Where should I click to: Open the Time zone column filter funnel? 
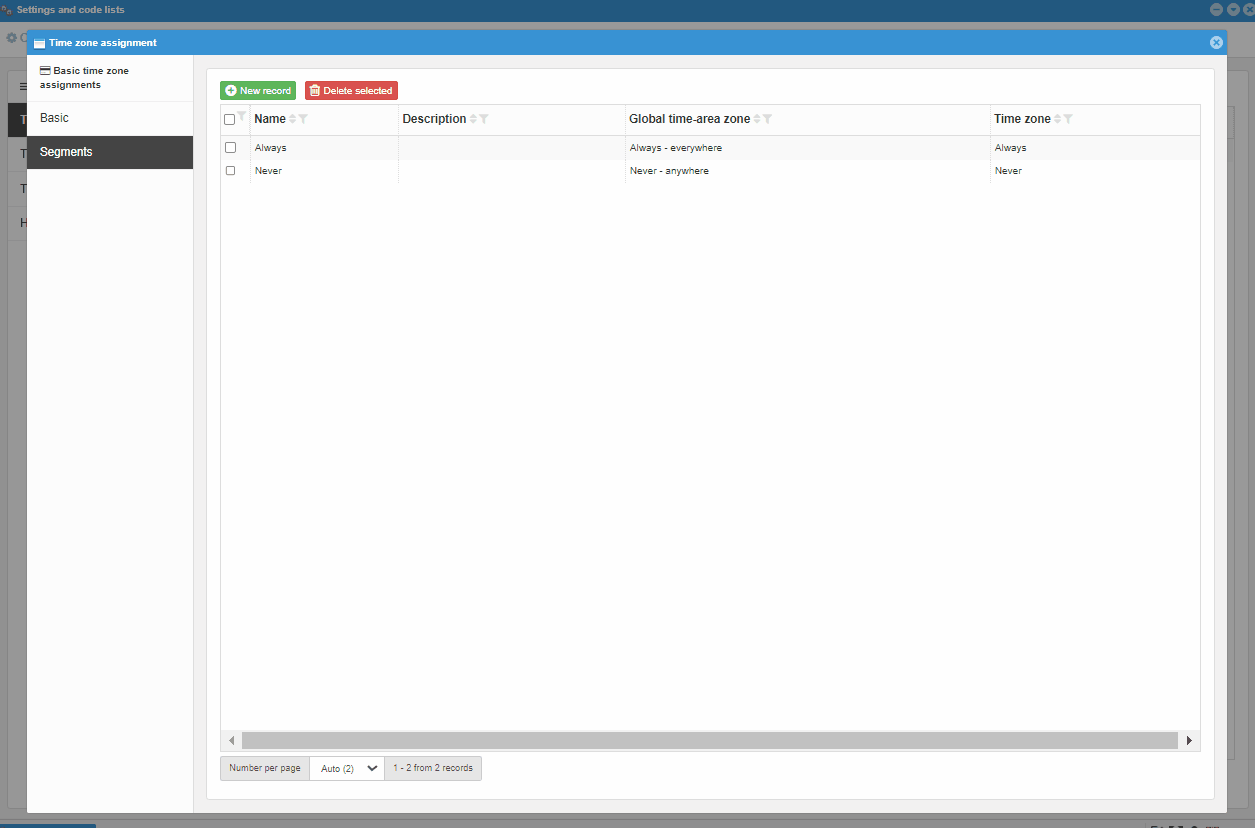click(1068, 119)
